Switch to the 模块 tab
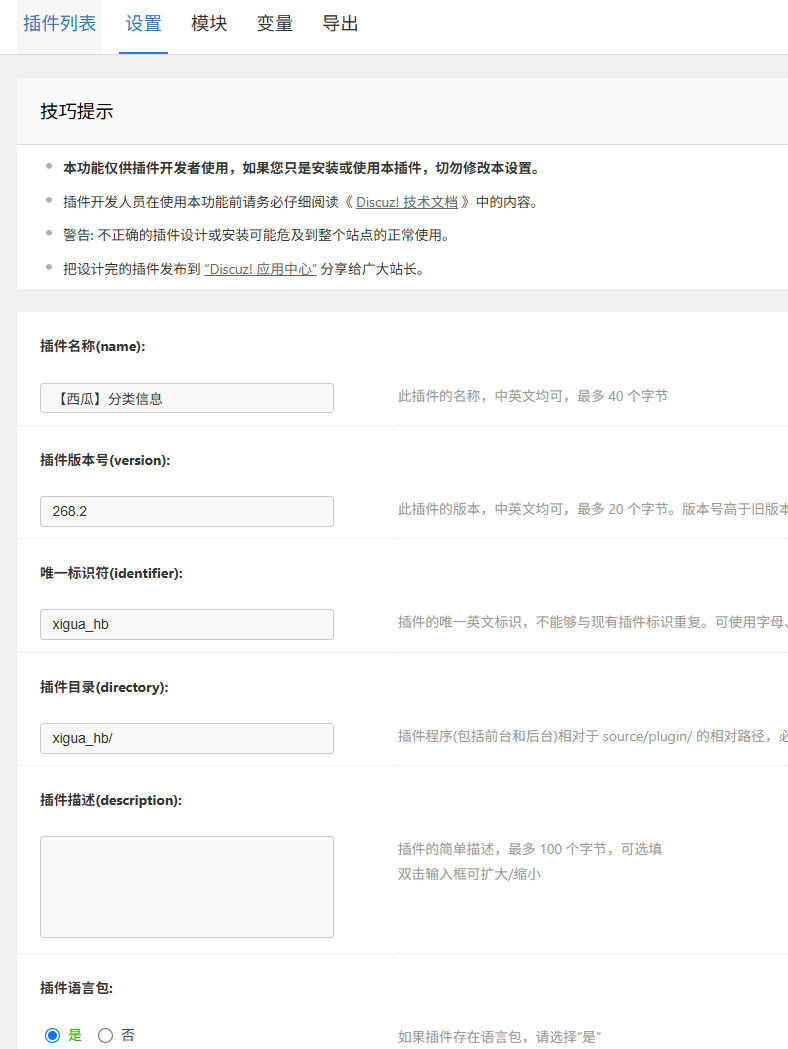Screen dimensions: 788x1049 (x=209, y=24)
